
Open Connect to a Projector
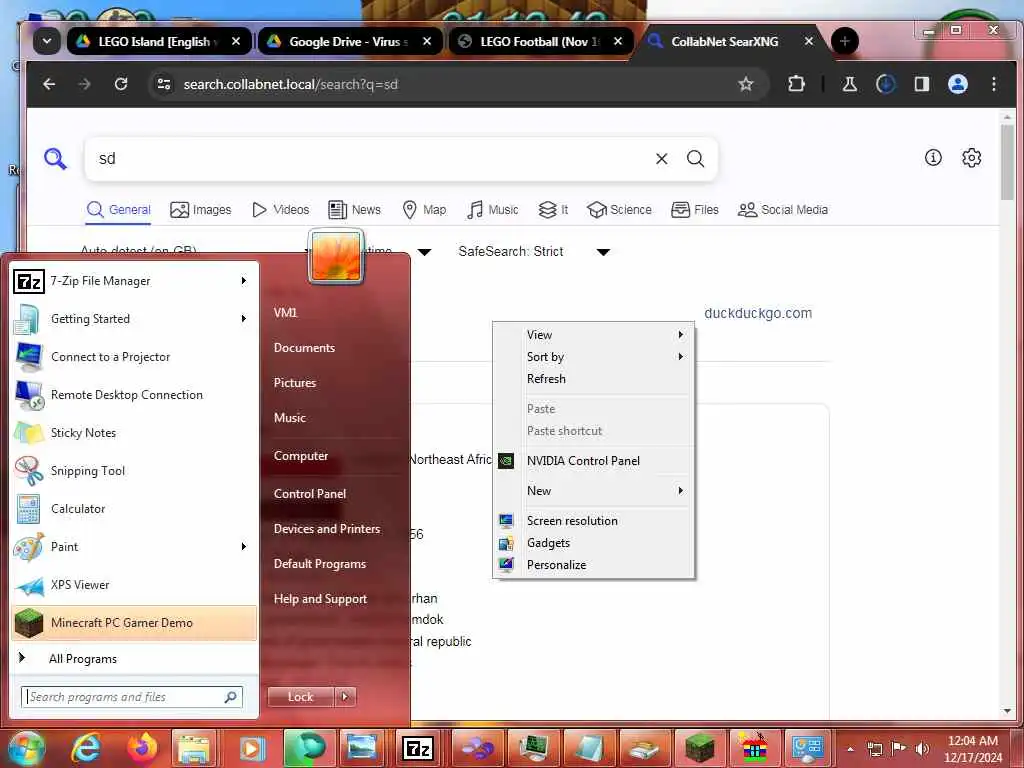(134, 357)
